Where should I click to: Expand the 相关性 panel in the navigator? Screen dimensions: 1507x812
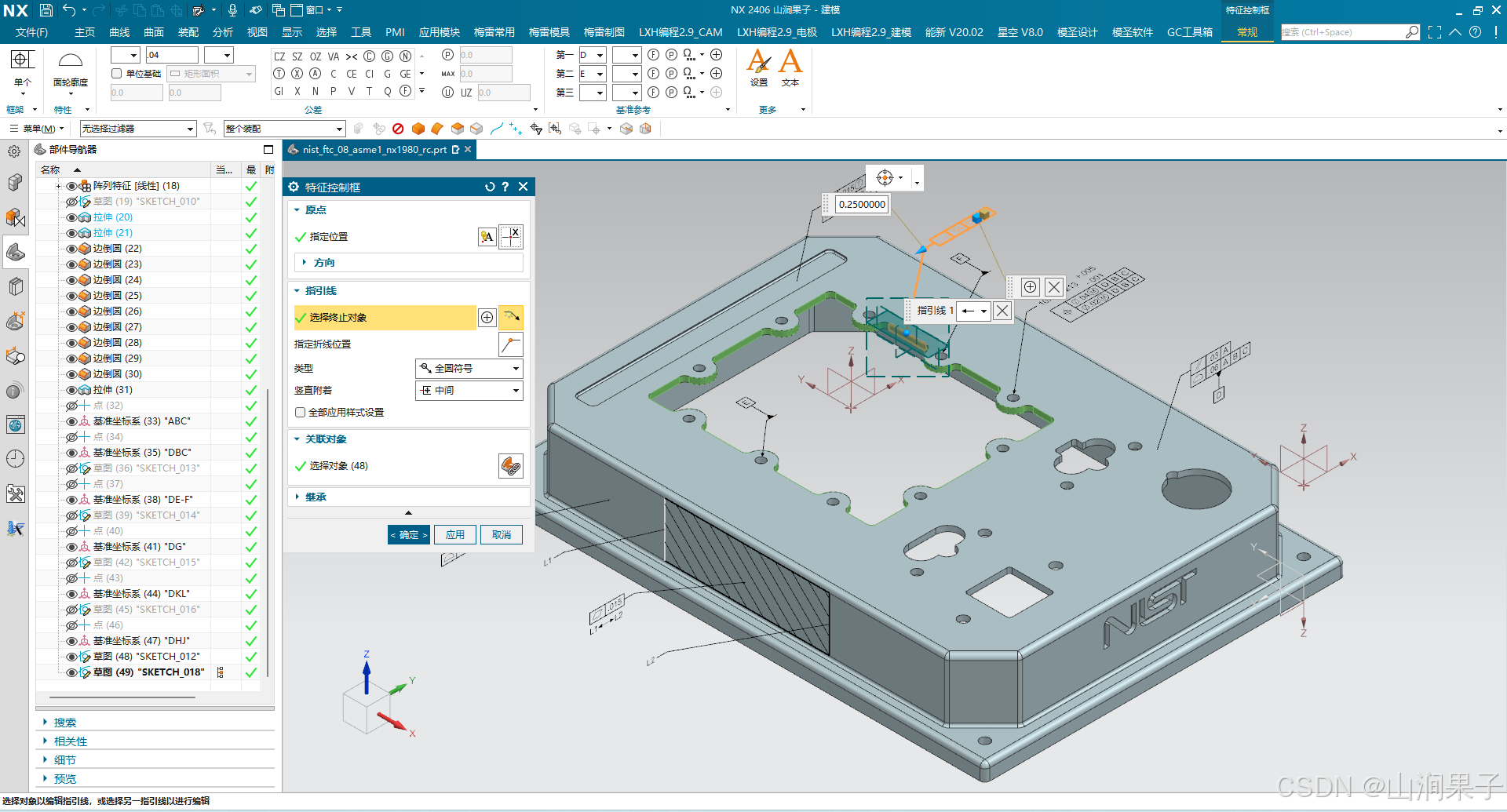(71, 741)
